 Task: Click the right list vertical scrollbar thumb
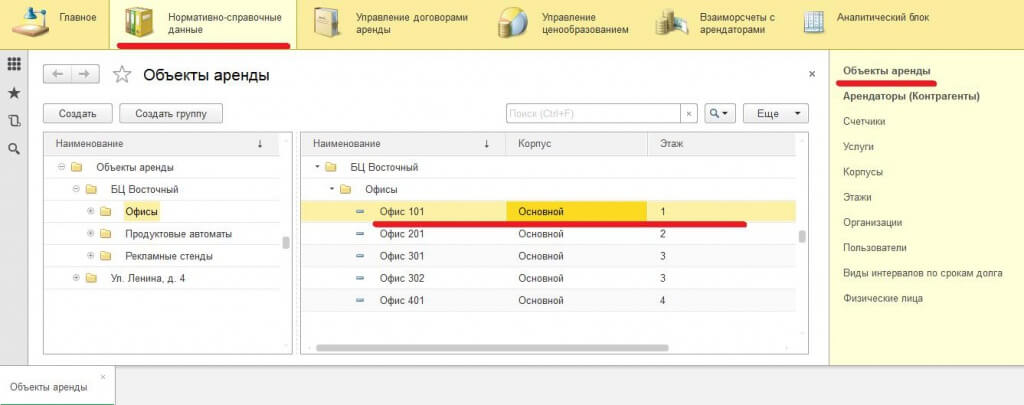point(802,236)
